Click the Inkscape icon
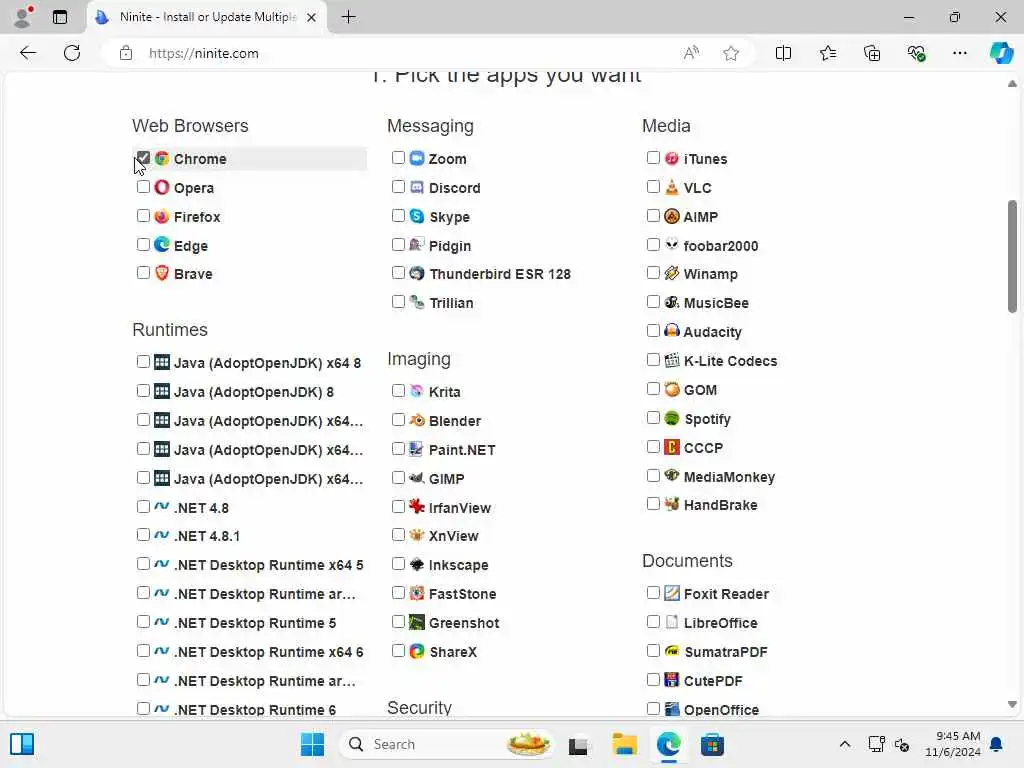This screenshot has width=1024, height=768. coord(417,564)
